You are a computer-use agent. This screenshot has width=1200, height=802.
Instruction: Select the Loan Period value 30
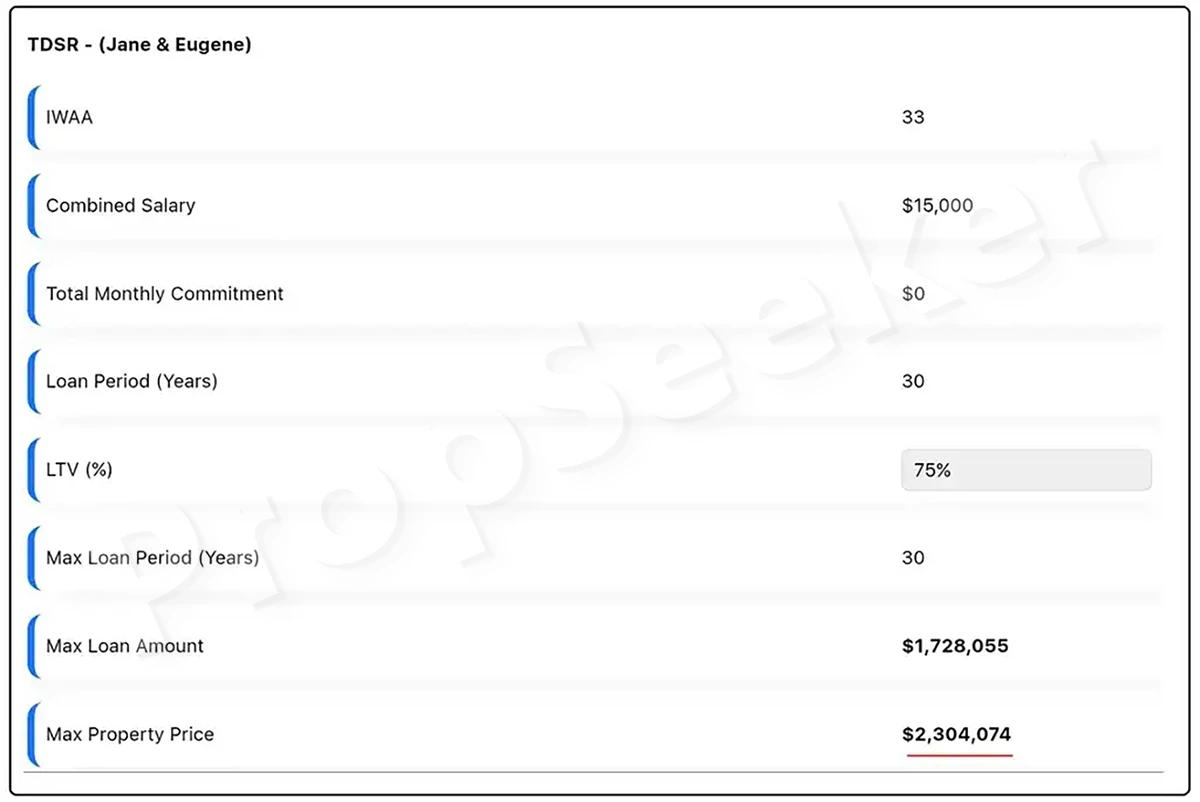913,381
